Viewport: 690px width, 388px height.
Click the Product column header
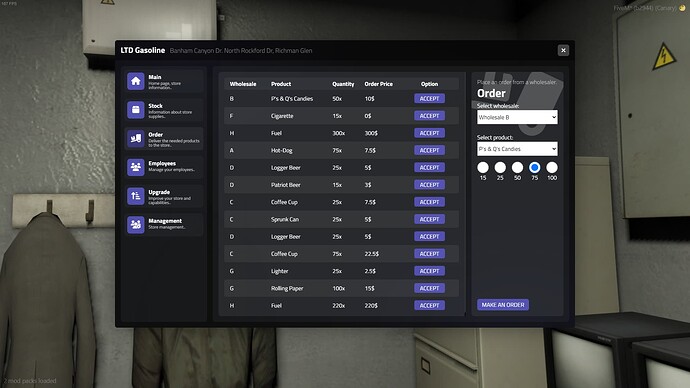[281, 84]
